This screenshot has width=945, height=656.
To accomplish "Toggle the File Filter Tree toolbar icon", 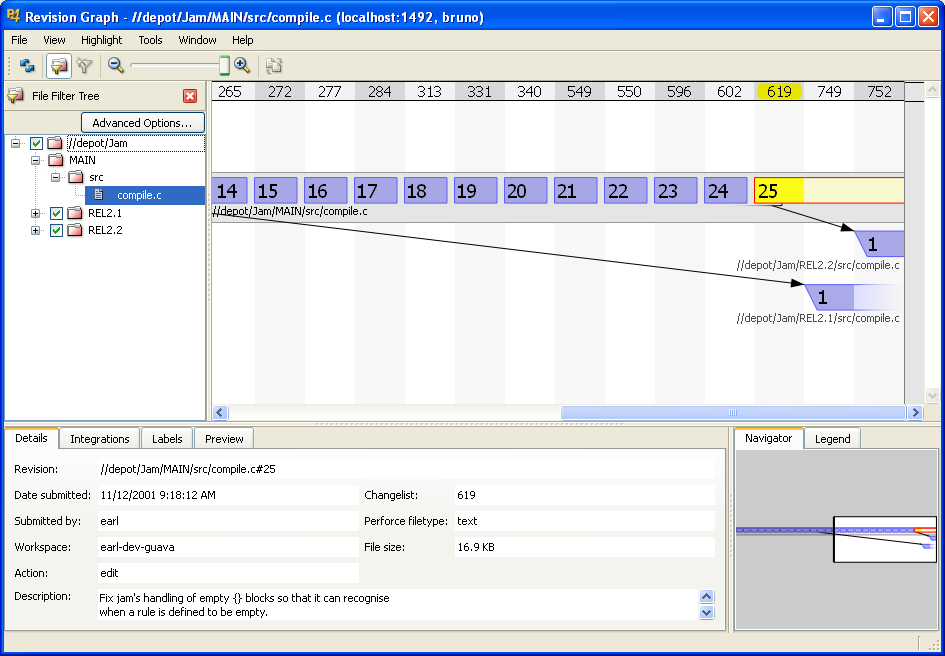I will point(58,66).
